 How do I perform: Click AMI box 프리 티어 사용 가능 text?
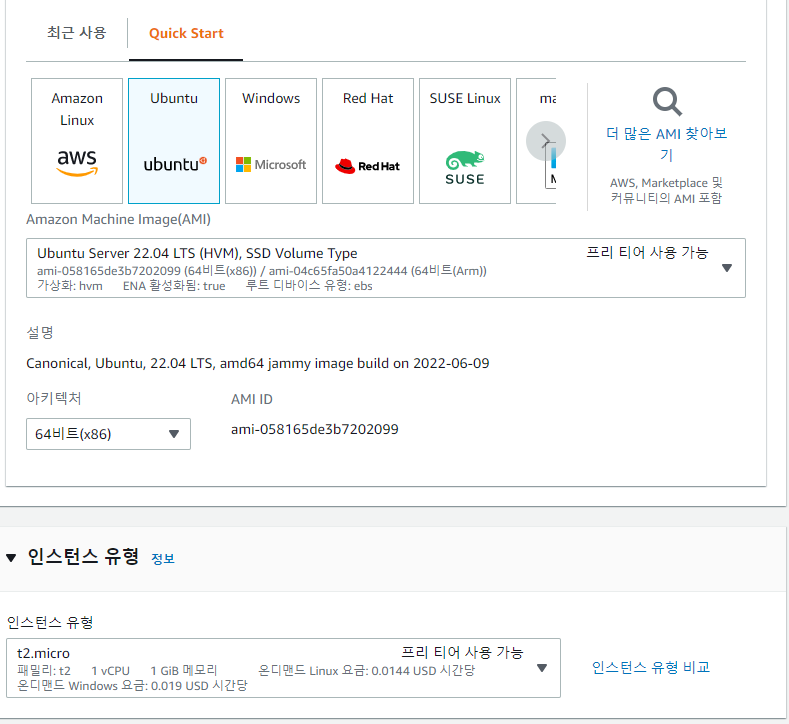tap(647, 252)
